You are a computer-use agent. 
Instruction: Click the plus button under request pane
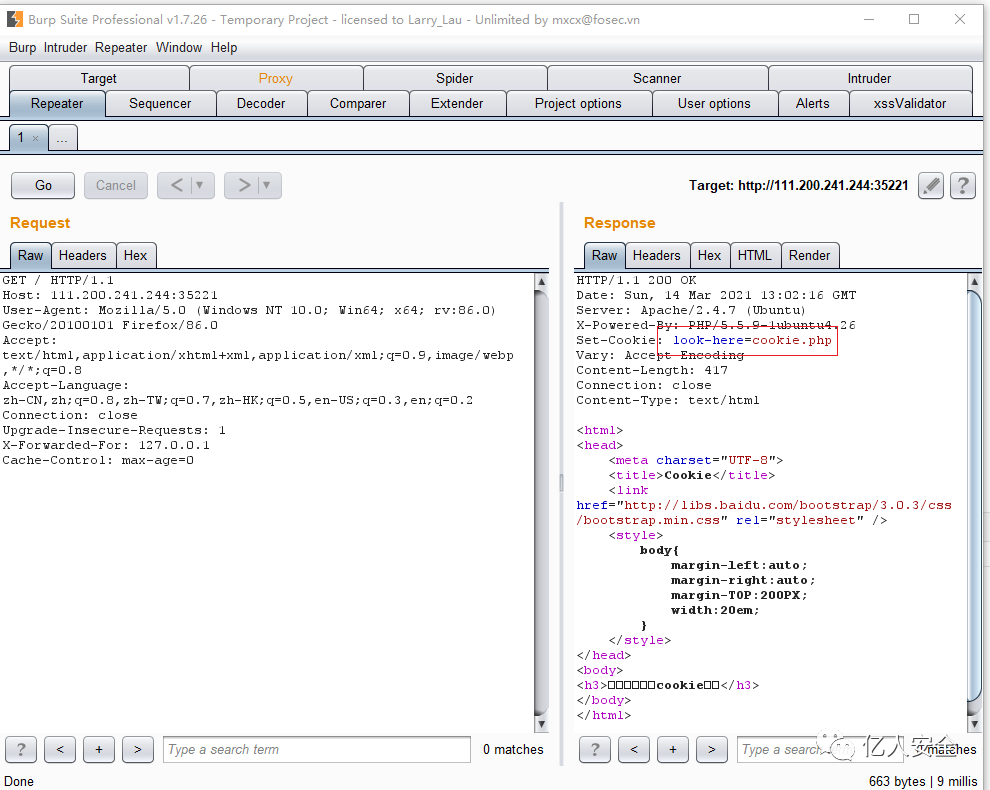[98, 749]
